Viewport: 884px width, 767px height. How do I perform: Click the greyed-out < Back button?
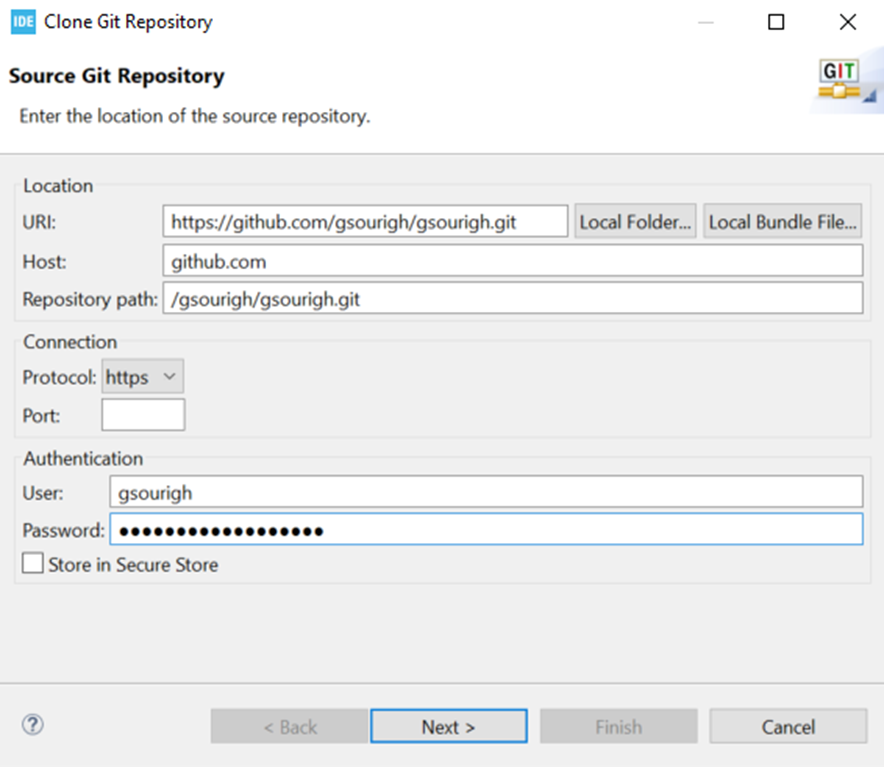(290, 726)
